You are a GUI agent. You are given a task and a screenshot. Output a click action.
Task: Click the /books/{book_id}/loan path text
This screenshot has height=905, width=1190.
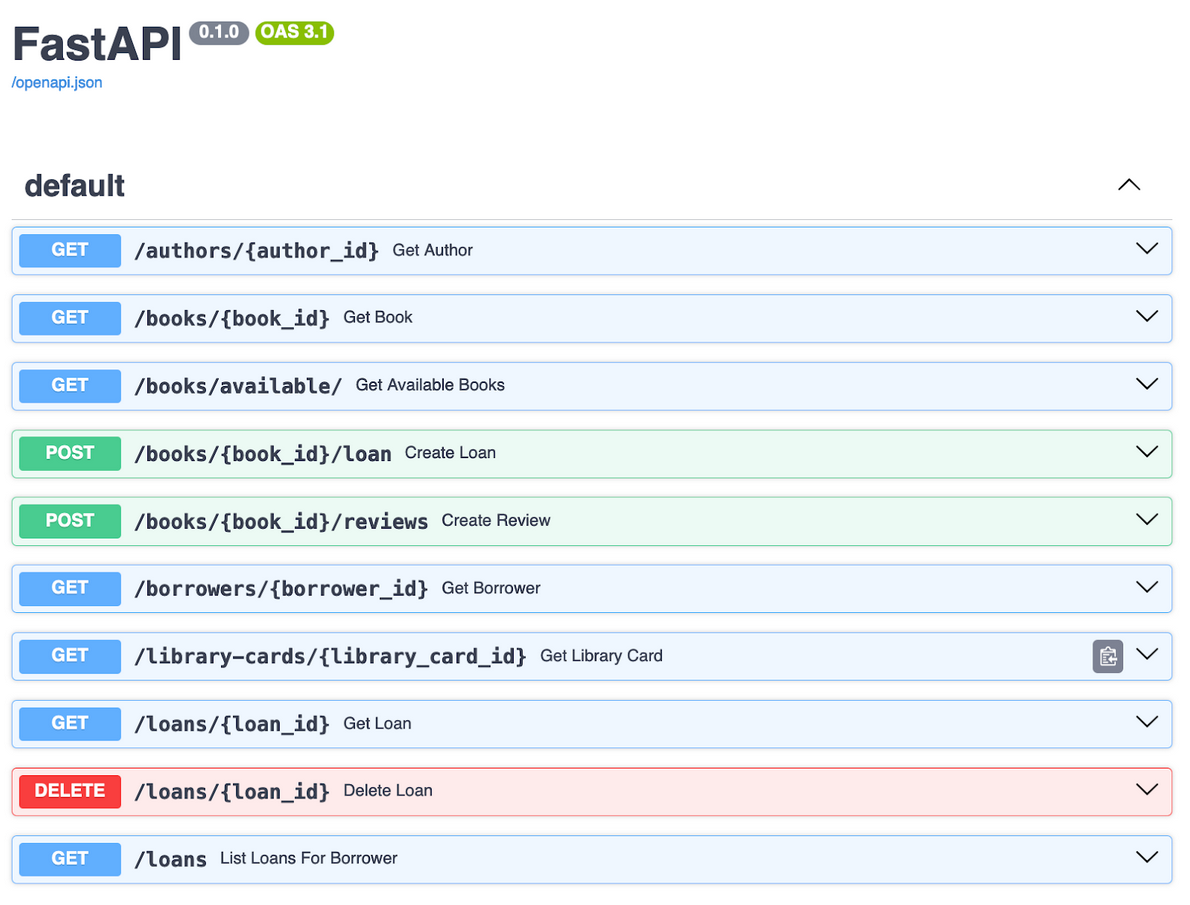[x=263, y=453]
